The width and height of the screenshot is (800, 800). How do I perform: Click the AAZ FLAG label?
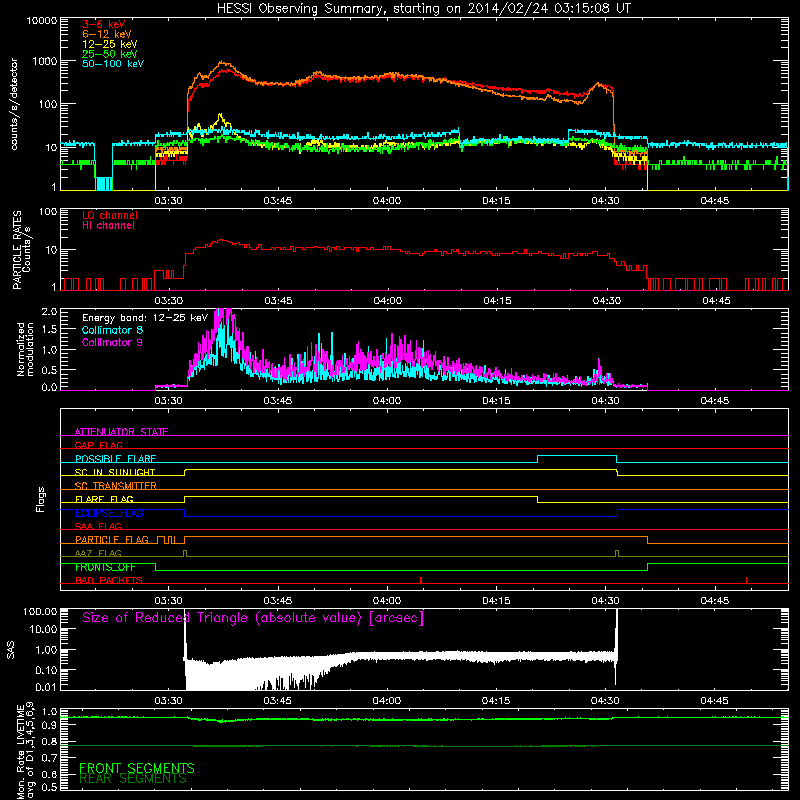(98, 553)
